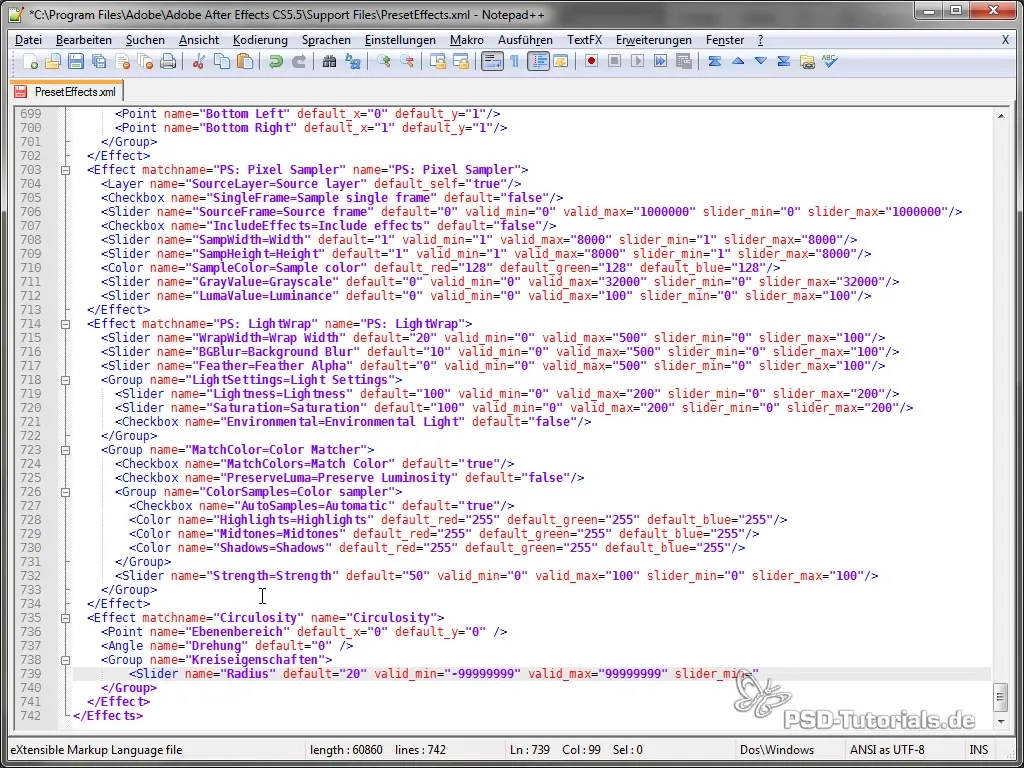1024x768 pixels.
Task: Toggle synchronized horizontal scrolling
Action: (x=461, y=62)
